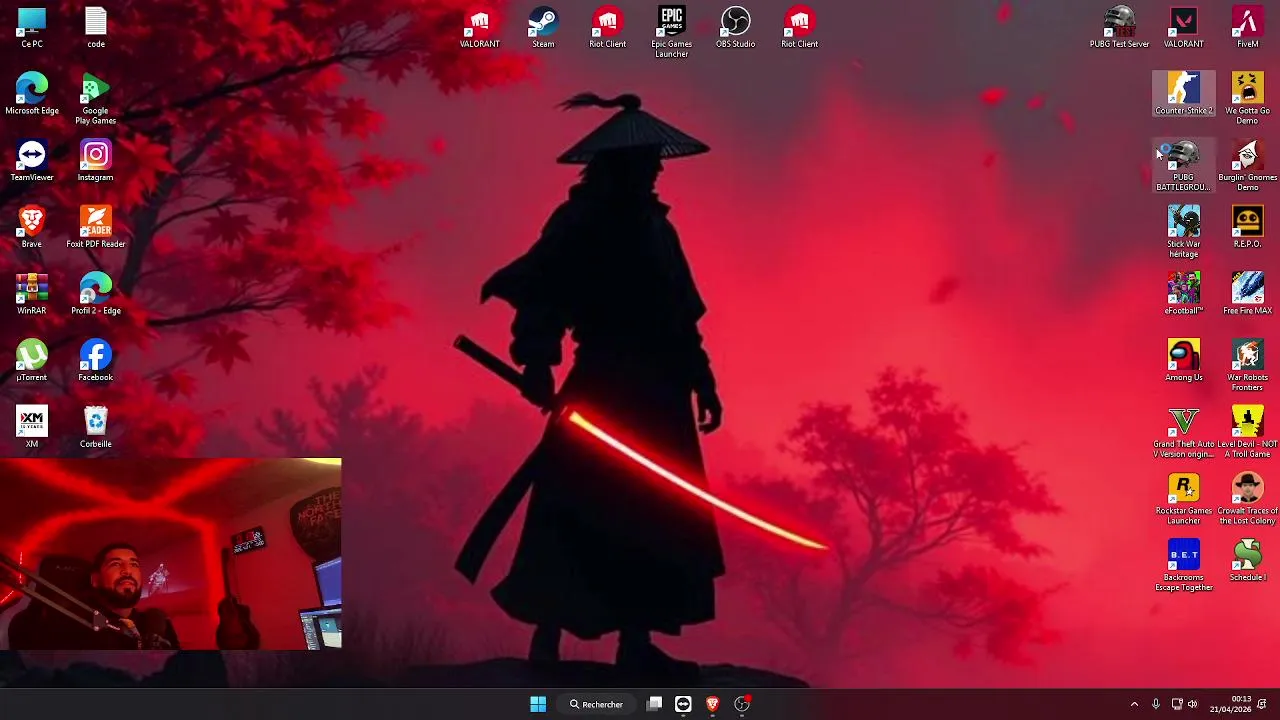1280x720 pixels.
Task: Click the webcam overlay thumbnail
Action: (x=170, y=554)
